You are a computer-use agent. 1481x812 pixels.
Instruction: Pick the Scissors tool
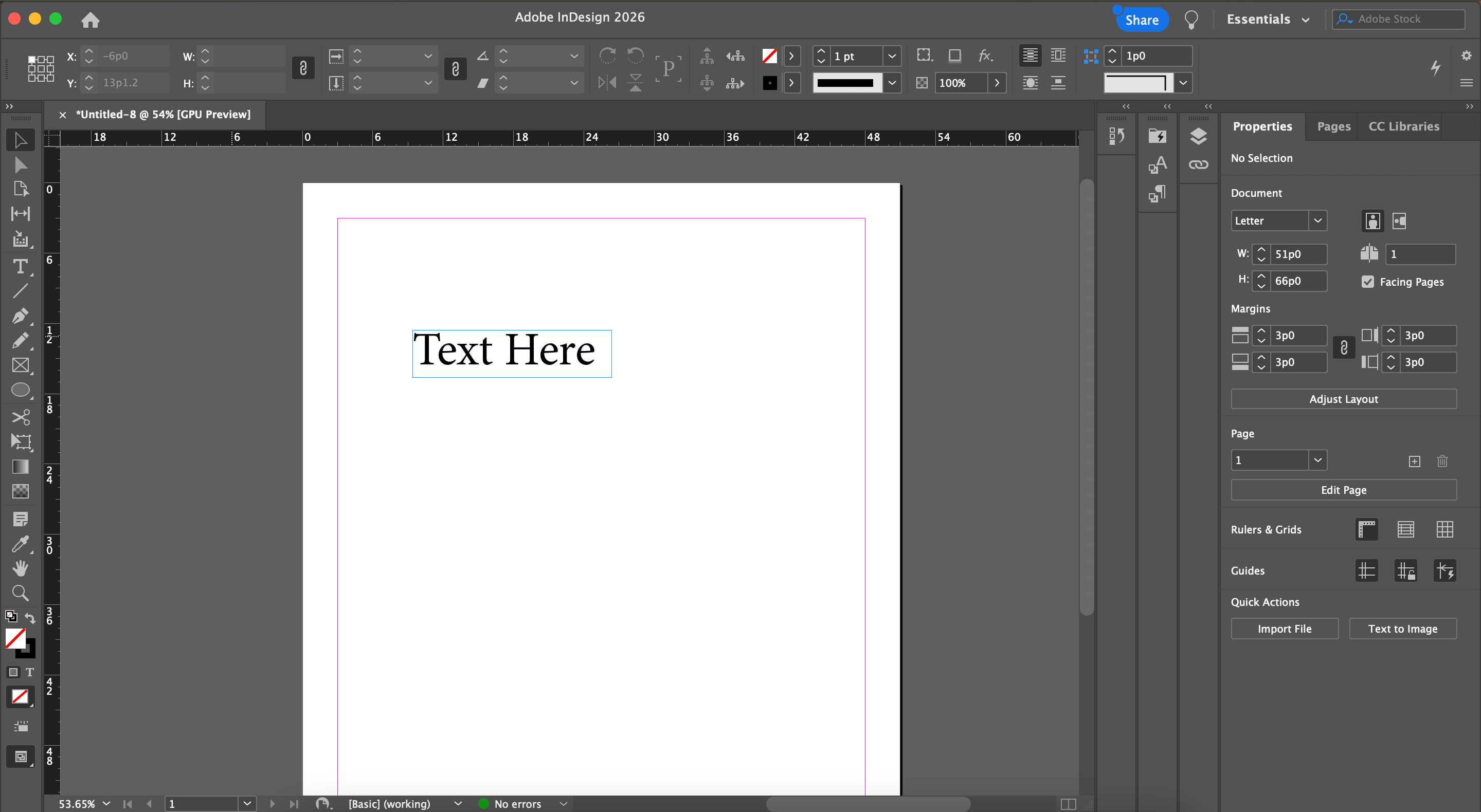pyautogui.click(x=20, y=417)
